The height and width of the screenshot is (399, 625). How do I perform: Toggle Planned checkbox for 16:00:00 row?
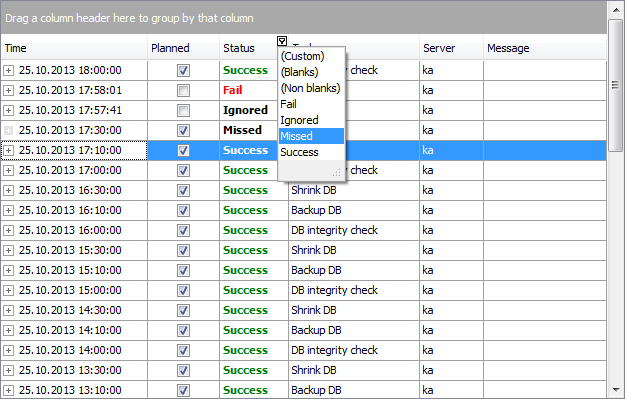pyautogui.click(x=183, y=230)
